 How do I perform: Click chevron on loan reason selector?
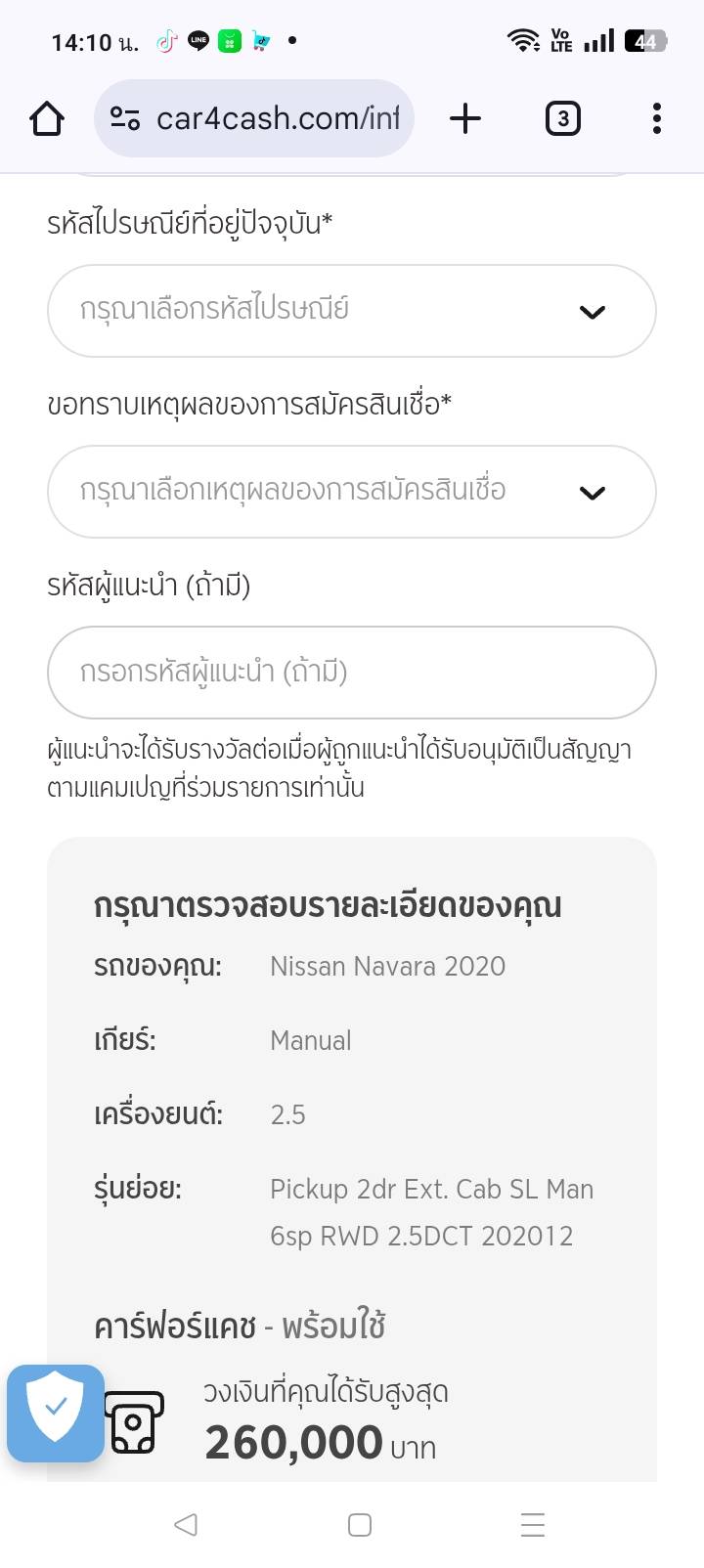[x=593, y=493]
